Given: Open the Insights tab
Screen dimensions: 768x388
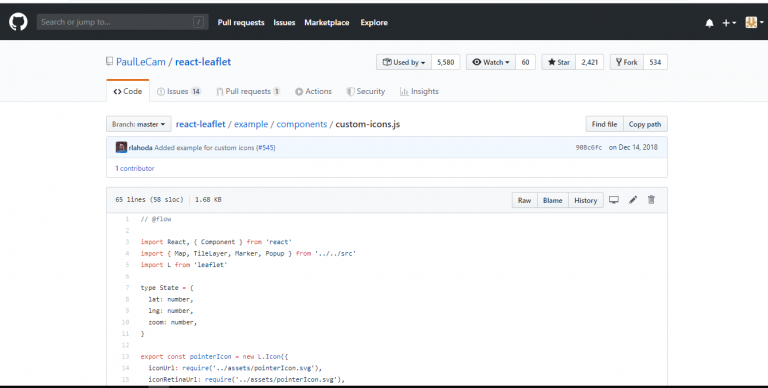Looking at the screenshot, I should pyautogui.click(x=419, y=91).
